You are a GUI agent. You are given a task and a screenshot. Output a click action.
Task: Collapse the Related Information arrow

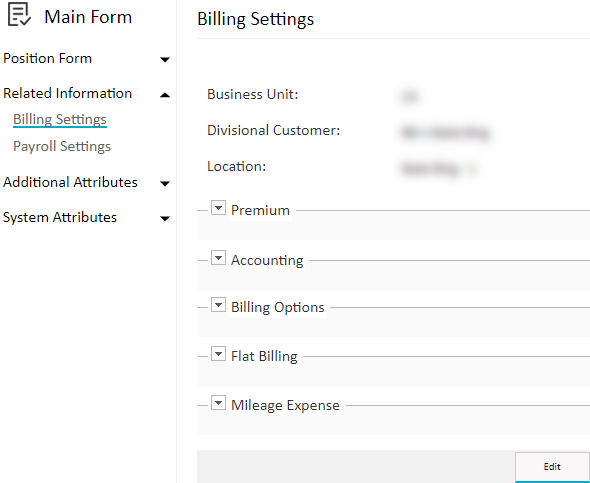point(165,95)
